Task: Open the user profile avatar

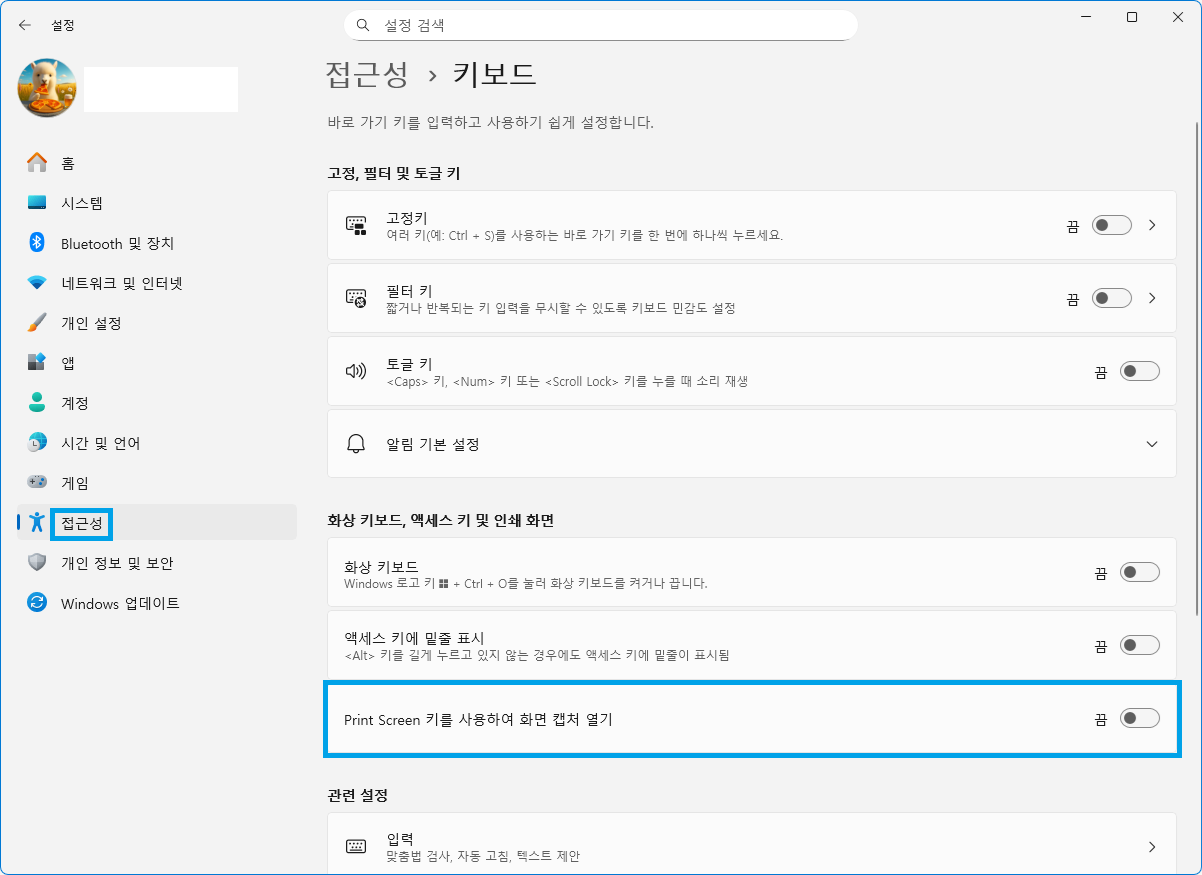Action: [x=47, y=88]
